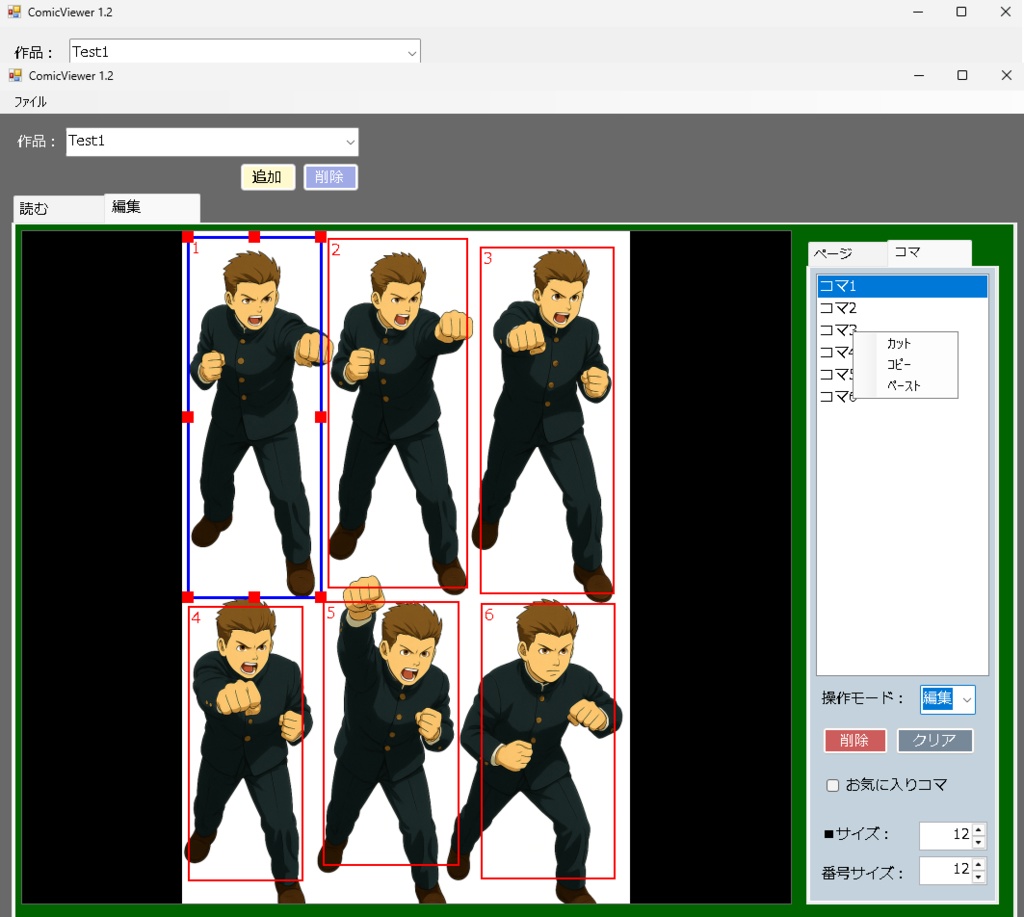Image resolution: width=1024 pixels, height=917 pixels.
Task: Click the ComicViewer icon on the back window
Action: coord(13,11)
